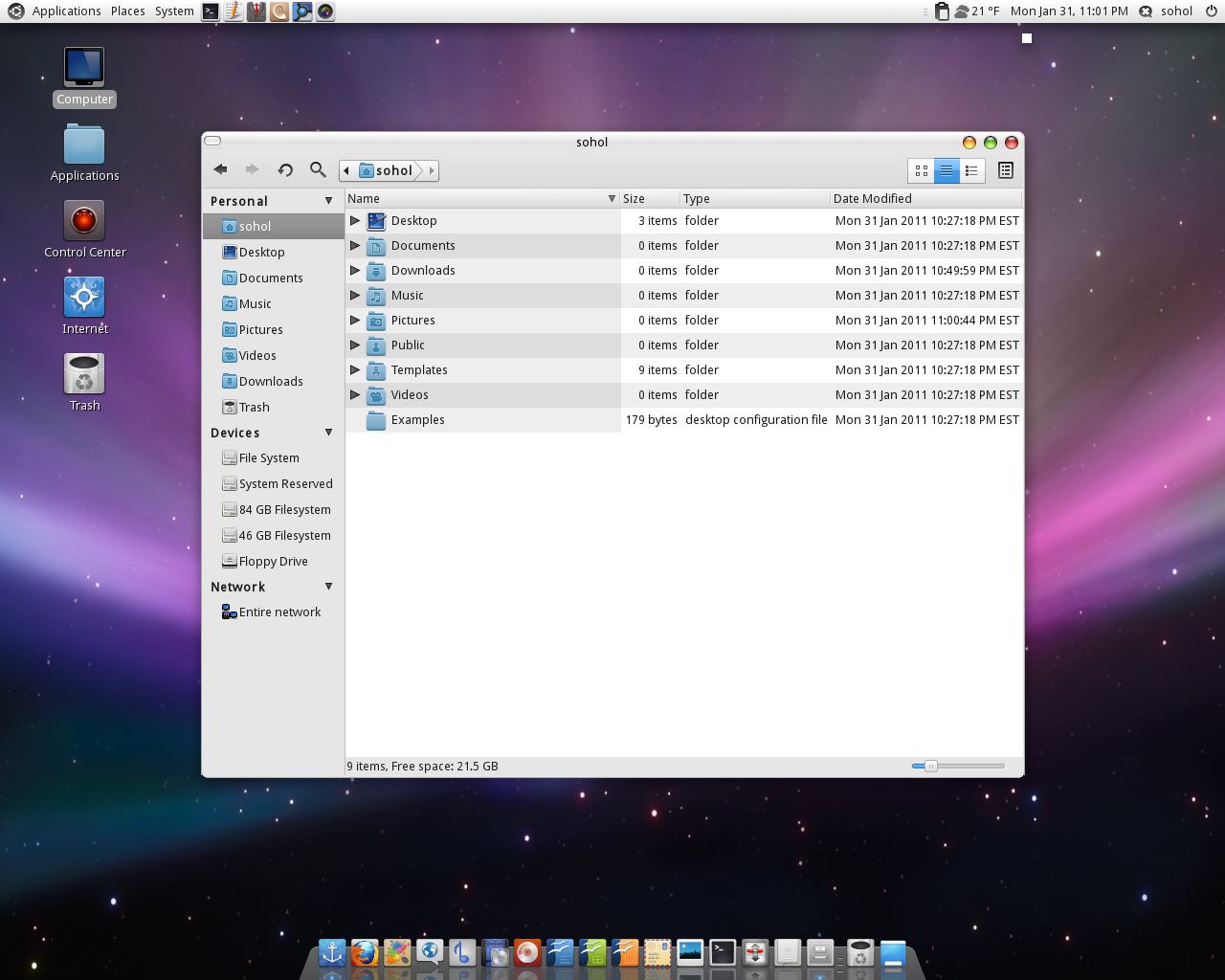
Task: Click the Back navigation arrow
Action: pyautogui.click(x=221, y=169)
